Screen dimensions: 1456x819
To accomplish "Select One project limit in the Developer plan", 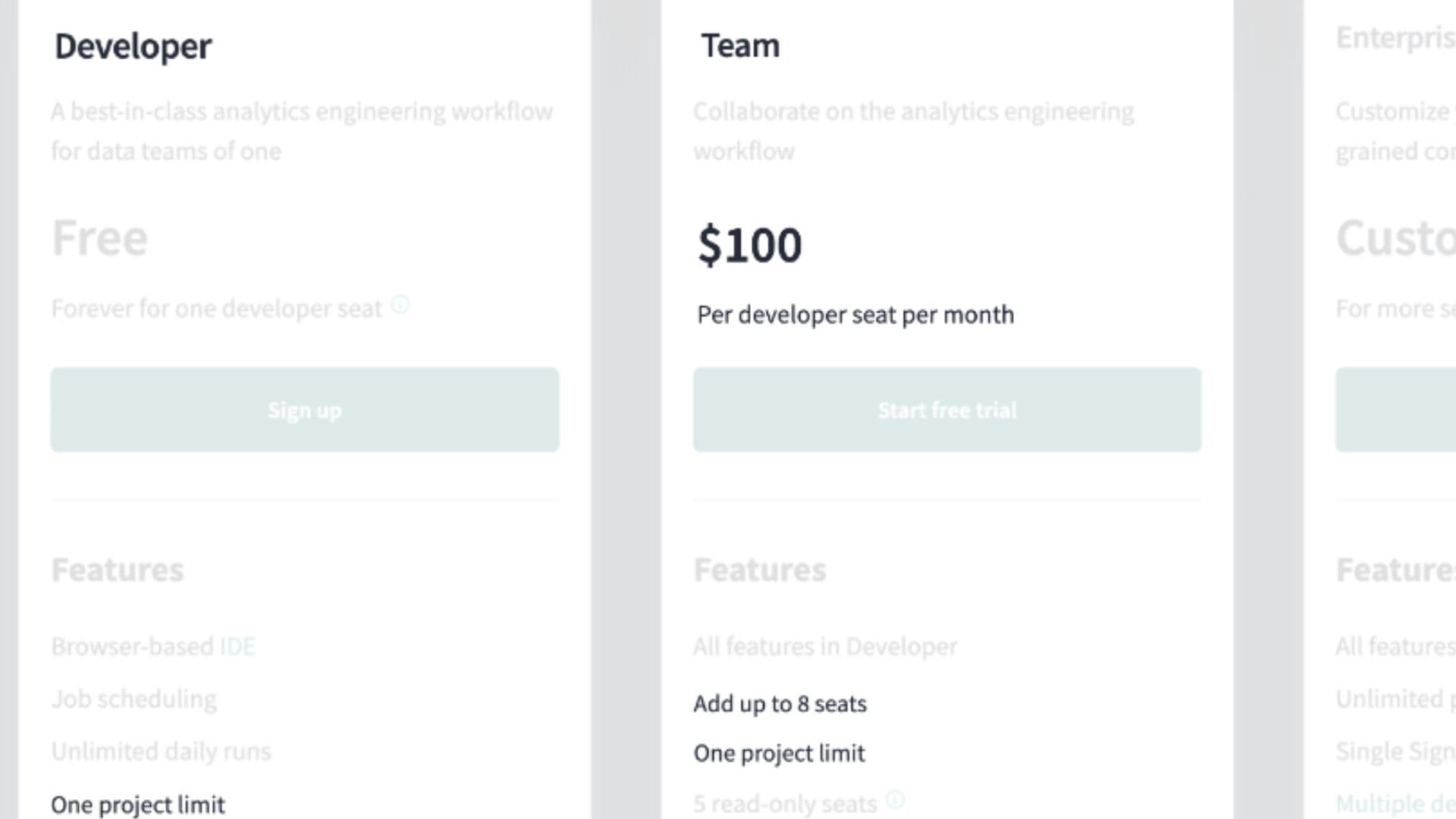I will [138, 804].
